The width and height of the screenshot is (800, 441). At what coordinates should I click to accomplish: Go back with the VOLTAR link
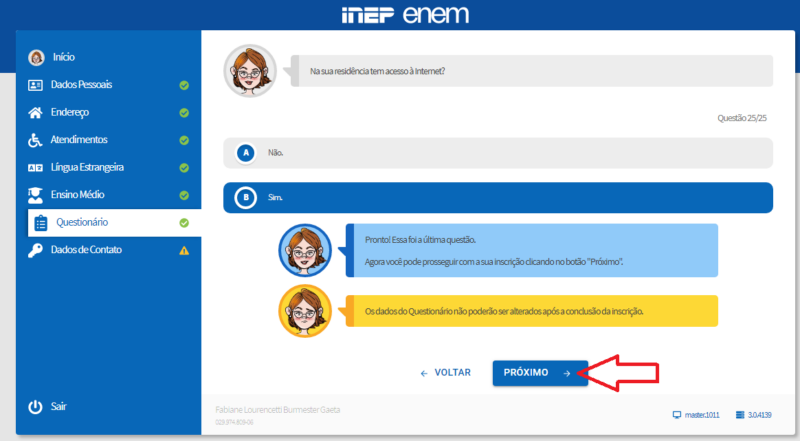445,373
